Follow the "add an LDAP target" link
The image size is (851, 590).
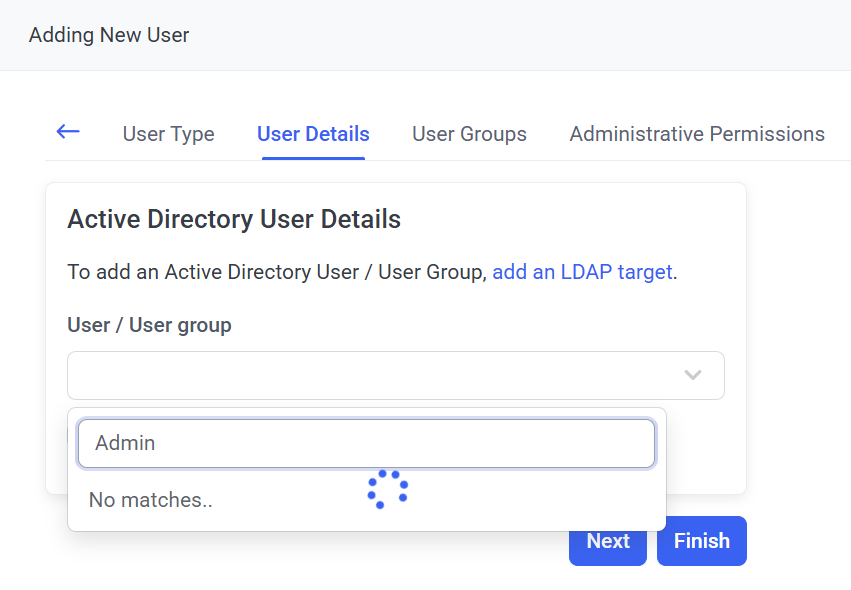pos(582,272)
